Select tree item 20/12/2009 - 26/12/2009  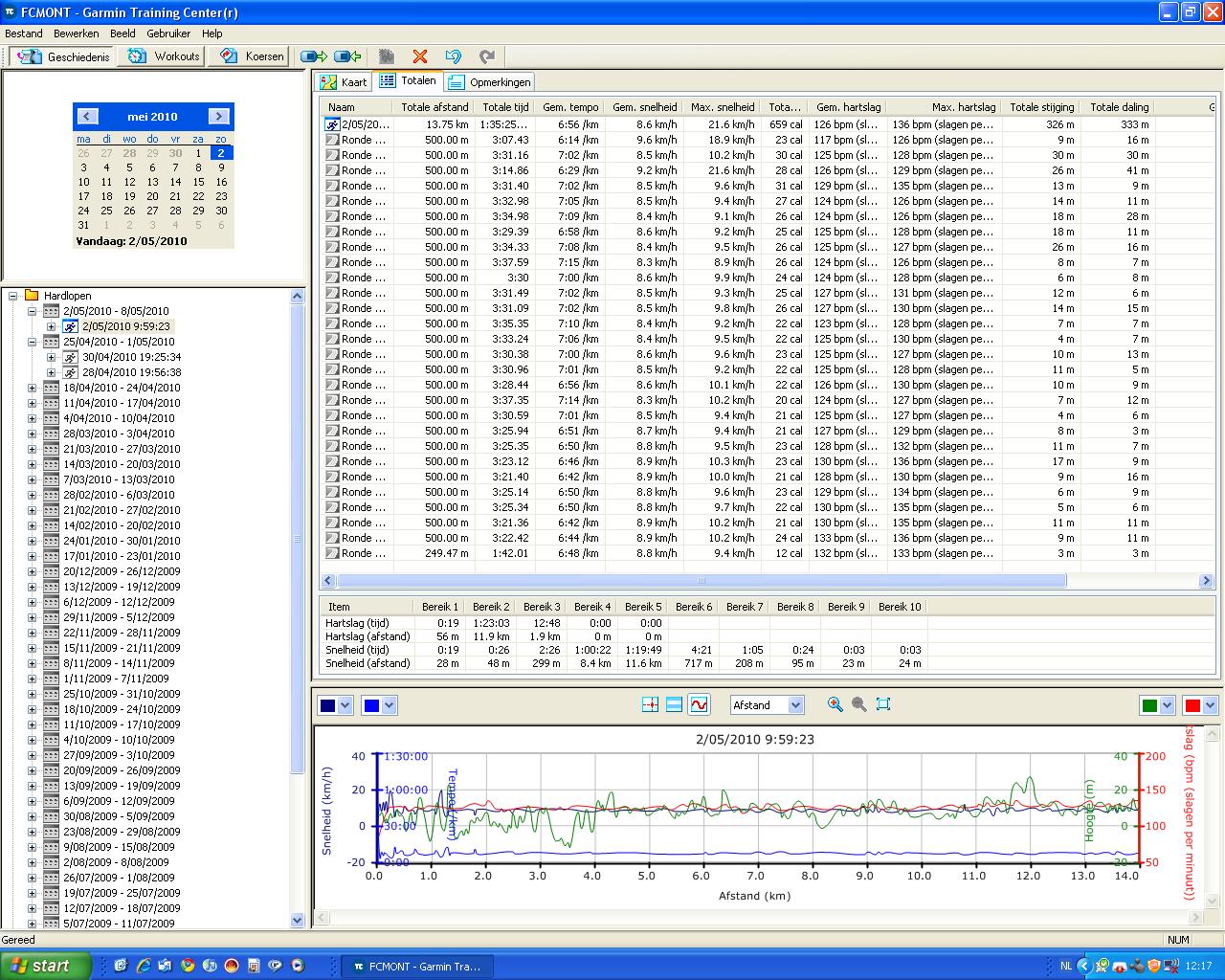(x=122, y=571)
